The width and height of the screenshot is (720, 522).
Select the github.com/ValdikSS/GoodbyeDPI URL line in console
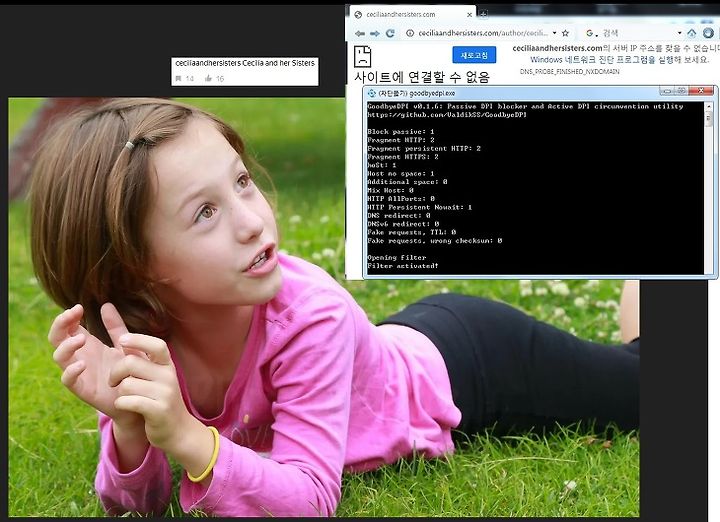(447, 115)
